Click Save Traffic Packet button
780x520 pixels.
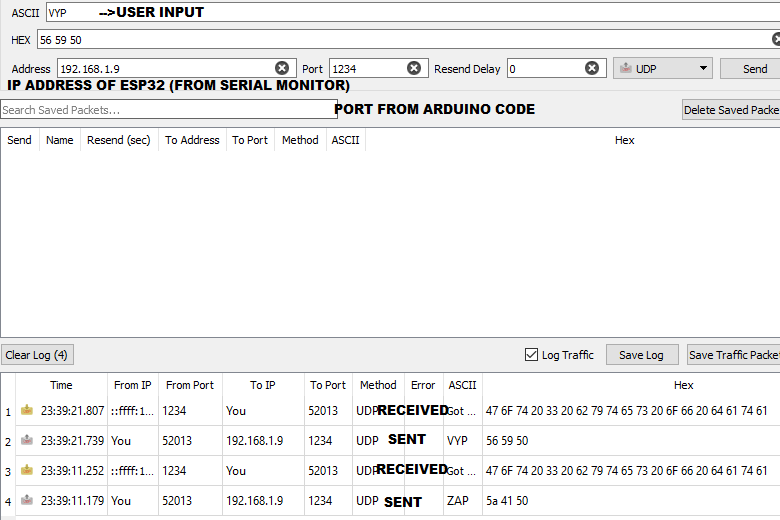(733, 355)
